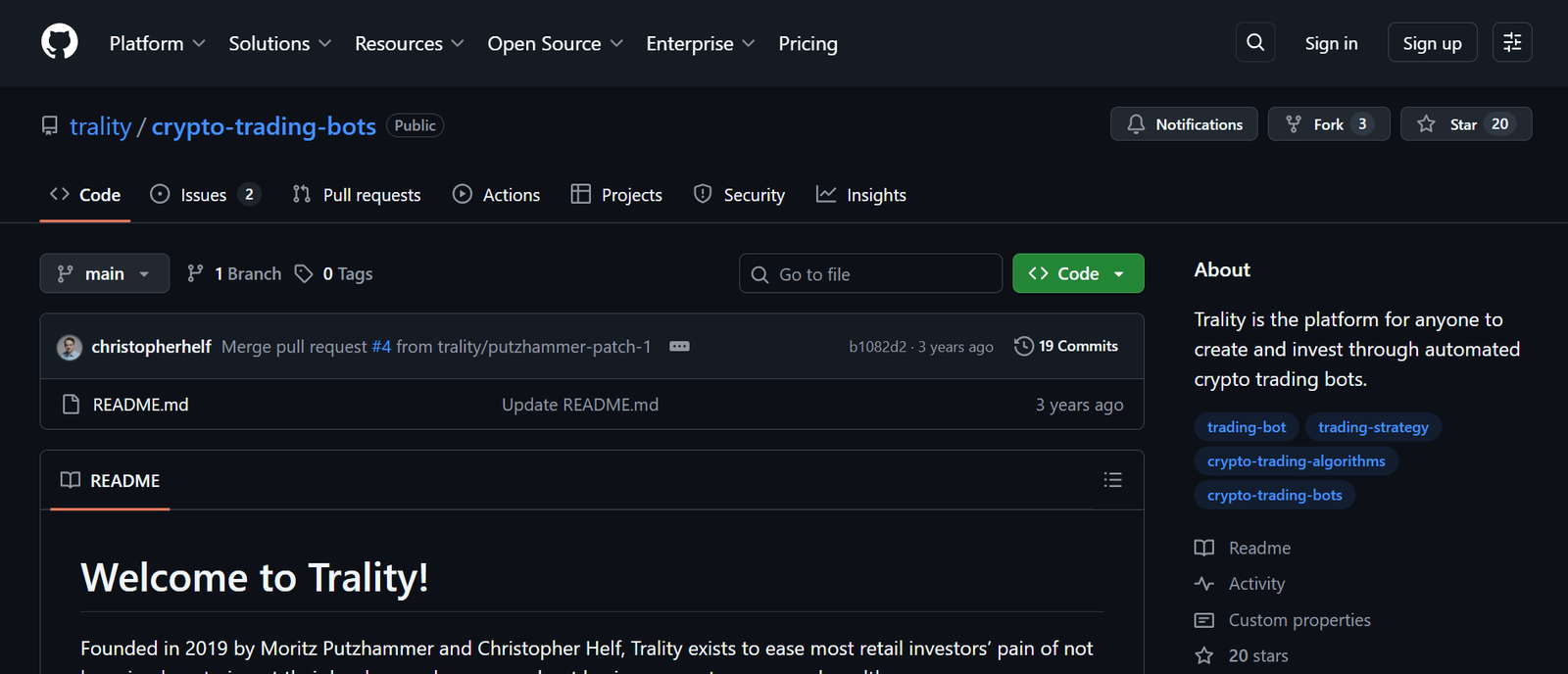Click the Notifications bell button

tap(1184, 124)
